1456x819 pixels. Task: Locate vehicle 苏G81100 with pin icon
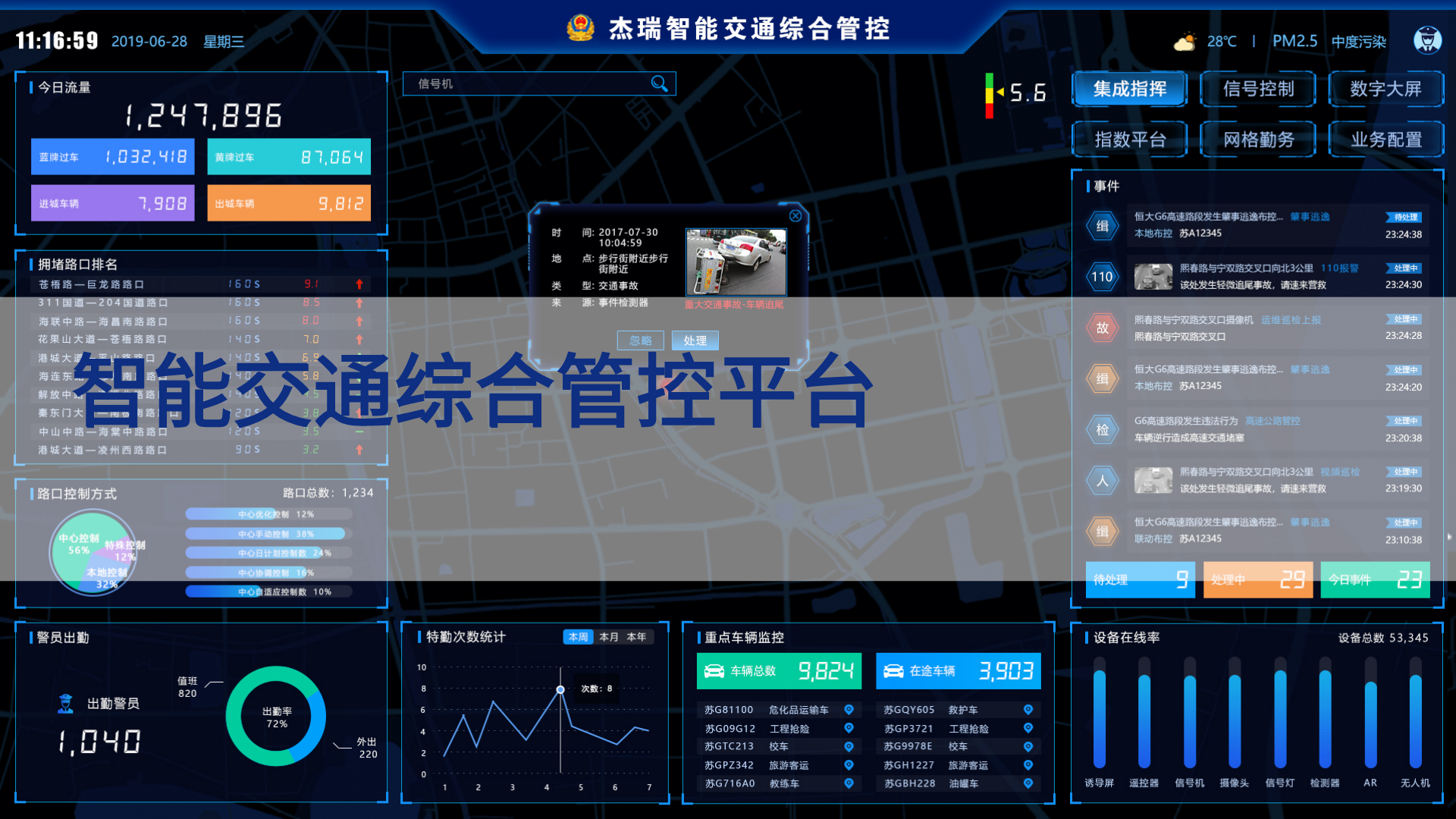coord(849,710)
